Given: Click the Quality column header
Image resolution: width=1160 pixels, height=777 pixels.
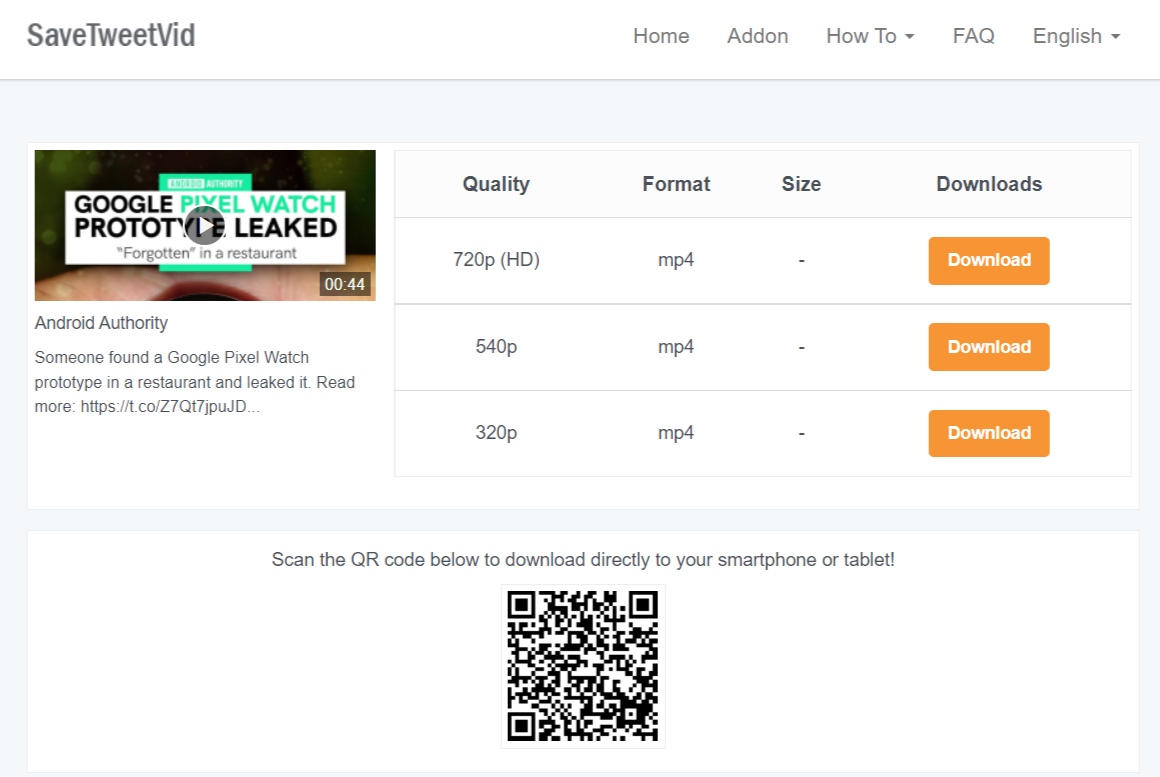Looking at the screenshot, I should coord(496,184).
